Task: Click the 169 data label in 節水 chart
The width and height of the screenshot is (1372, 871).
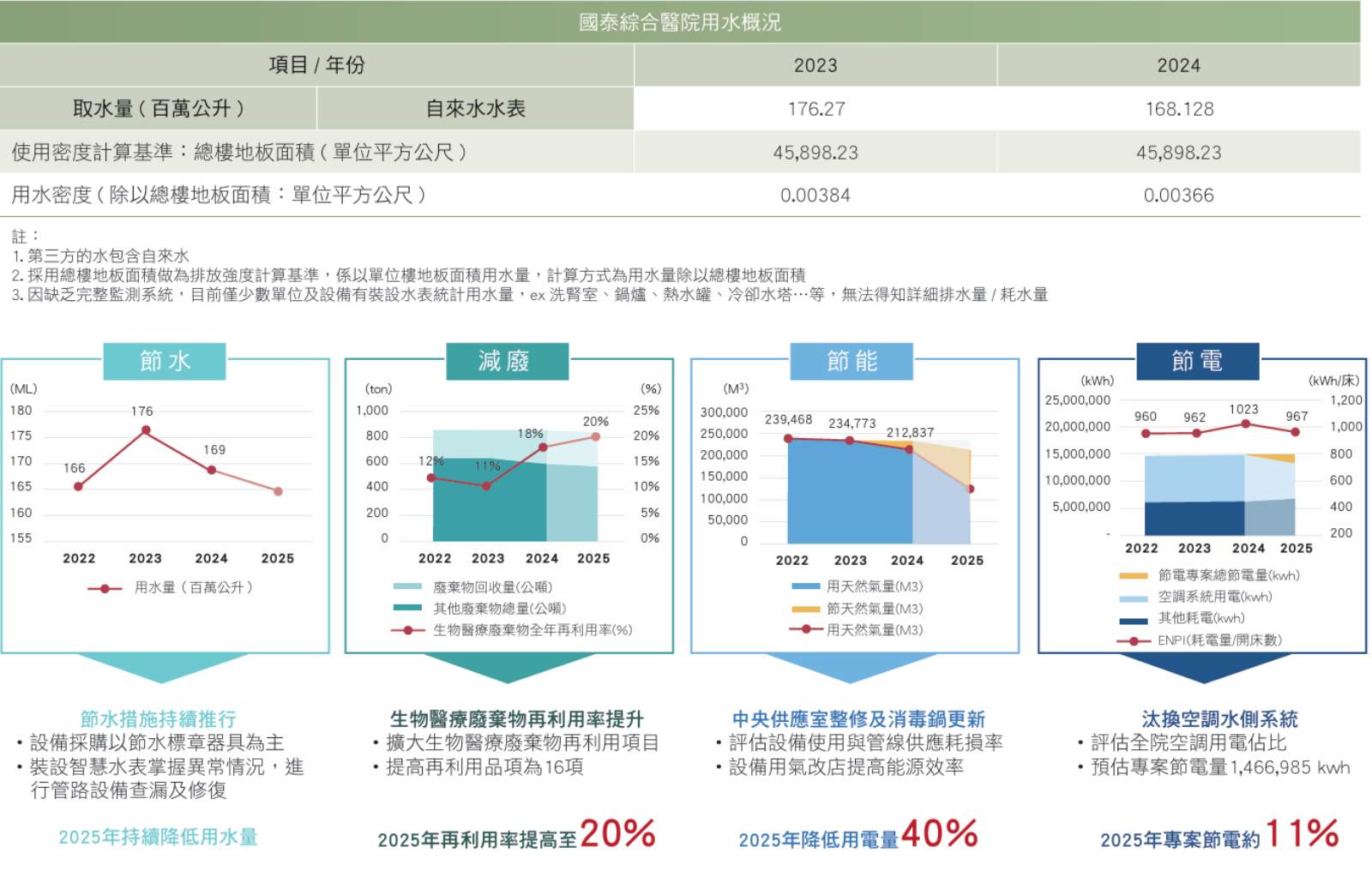Action: tap(214, 449)
